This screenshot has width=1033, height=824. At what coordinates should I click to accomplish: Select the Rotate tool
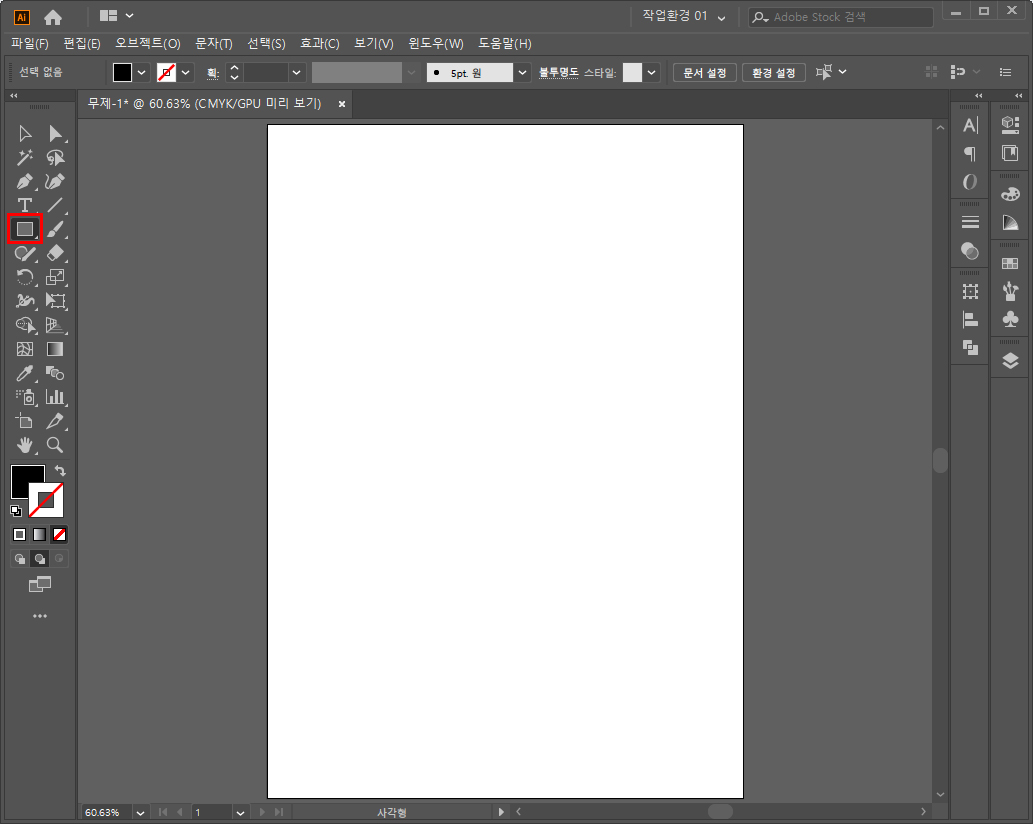[25, 277]
